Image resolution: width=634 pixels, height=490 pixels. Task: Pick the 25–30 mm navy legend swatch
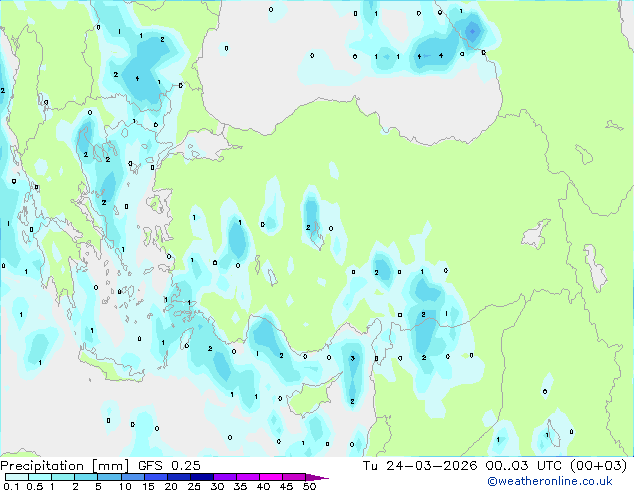click(x=201, y=477)
